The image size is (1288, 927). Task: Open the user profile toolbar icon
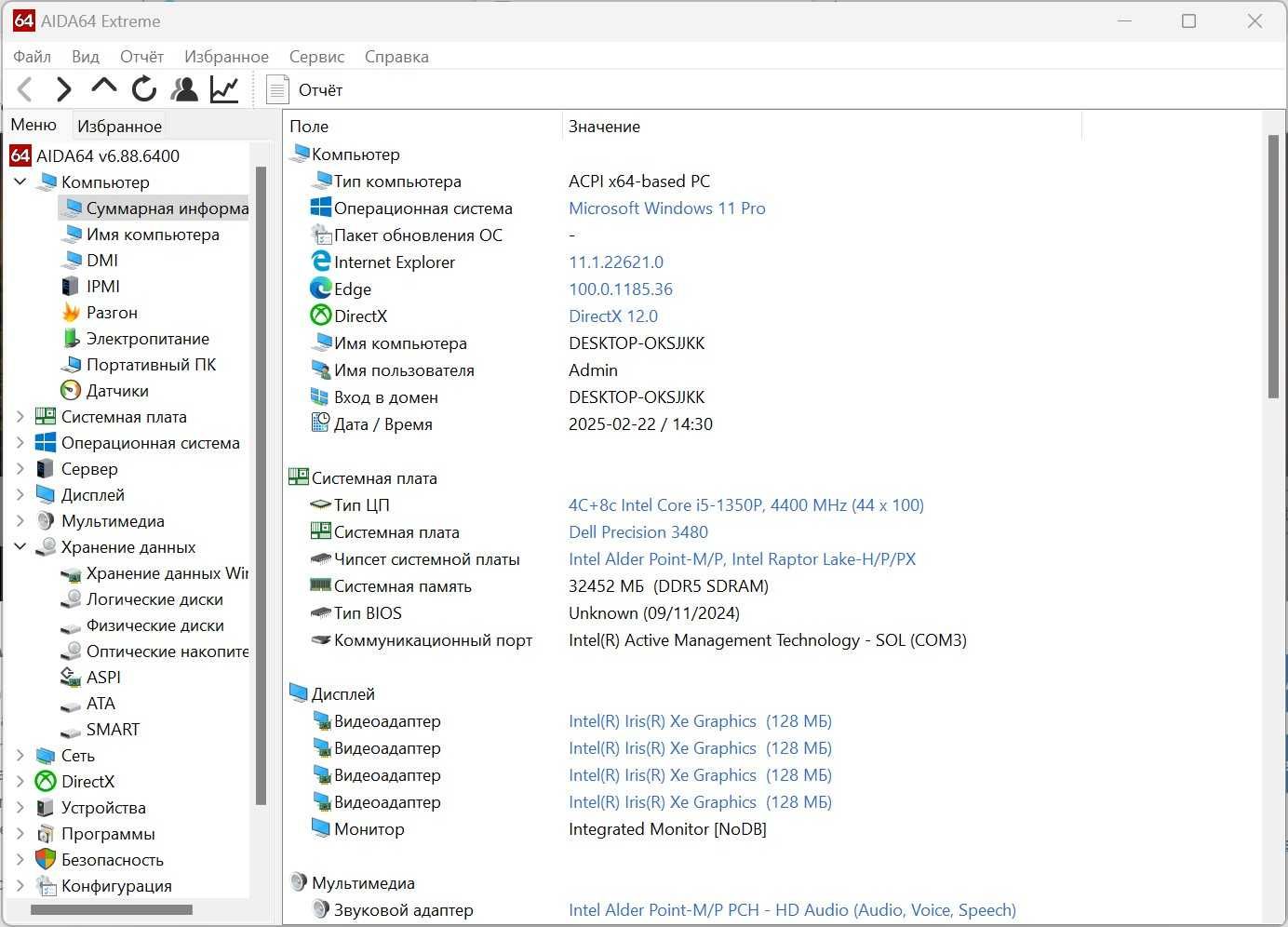pos(184,89)
